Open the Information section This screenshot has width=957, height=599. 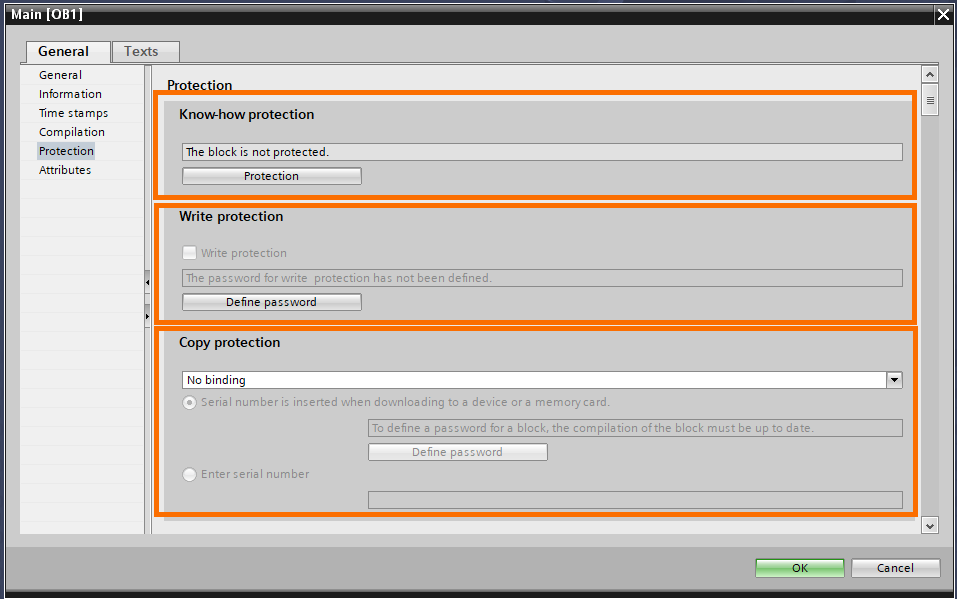69,93
